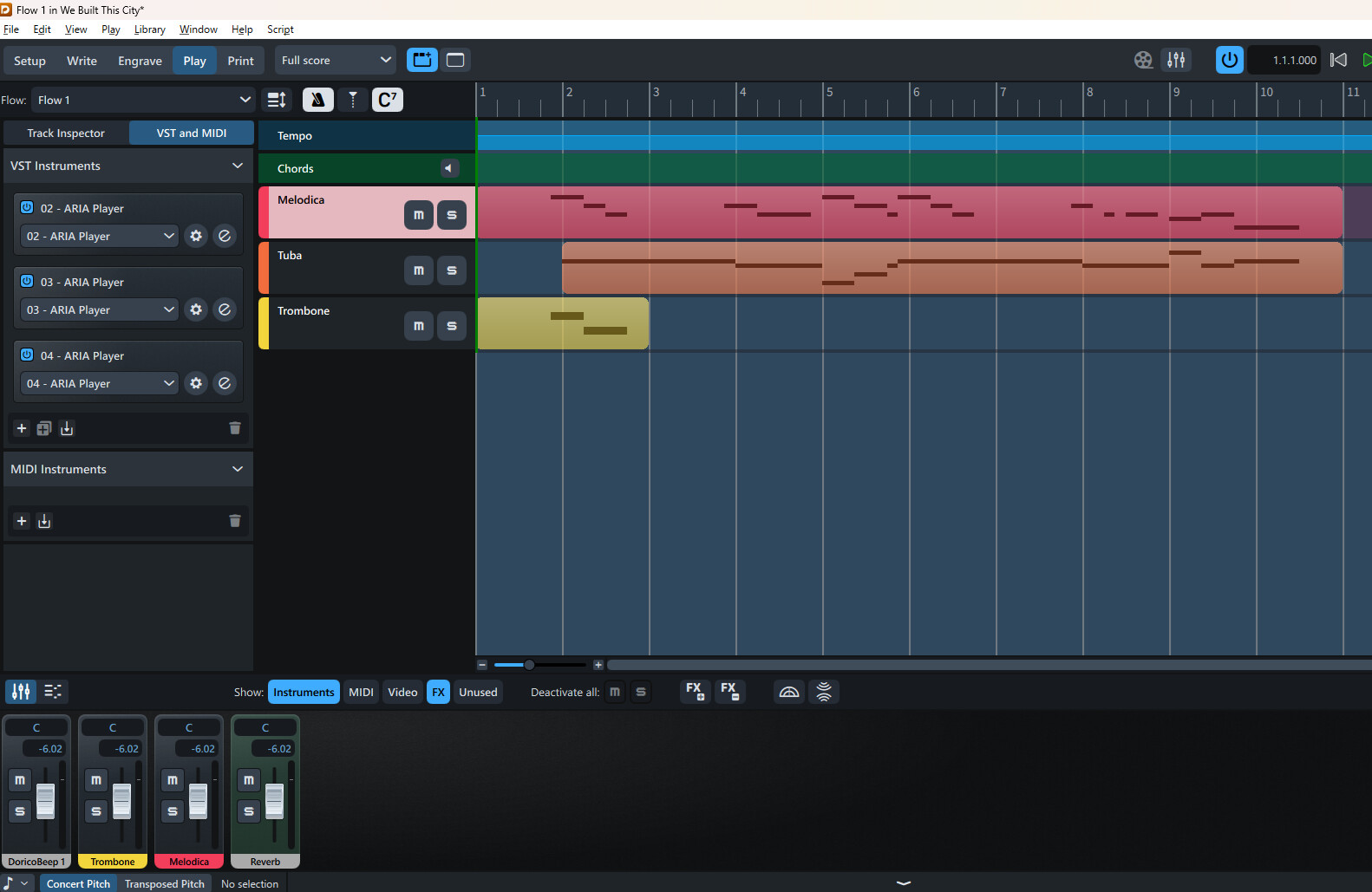The image size is (1372, 892).
Task: Open settings gear for 02 - ARIA Player
Action: click(196, 236)
